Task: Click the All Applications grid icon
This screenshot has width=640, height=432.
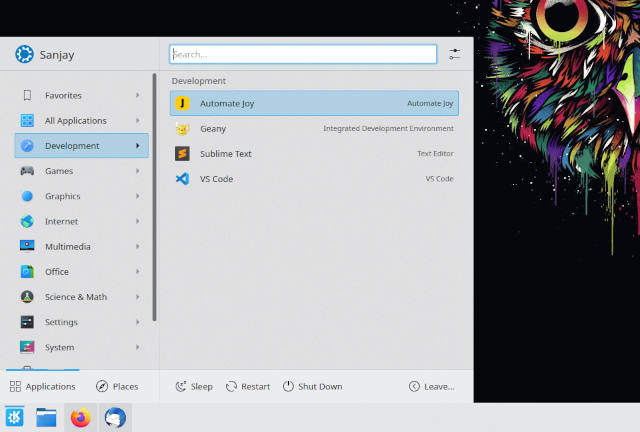Action: coord(27,120)
